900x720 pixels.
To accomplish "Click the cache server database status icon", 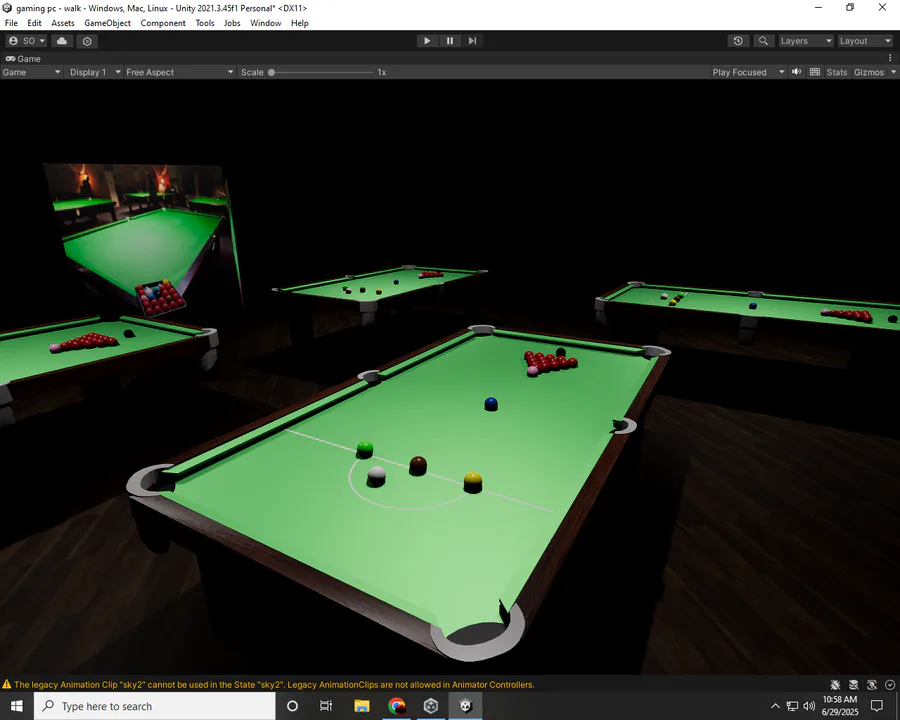I will pyautogui.click(x=854, y=684).
